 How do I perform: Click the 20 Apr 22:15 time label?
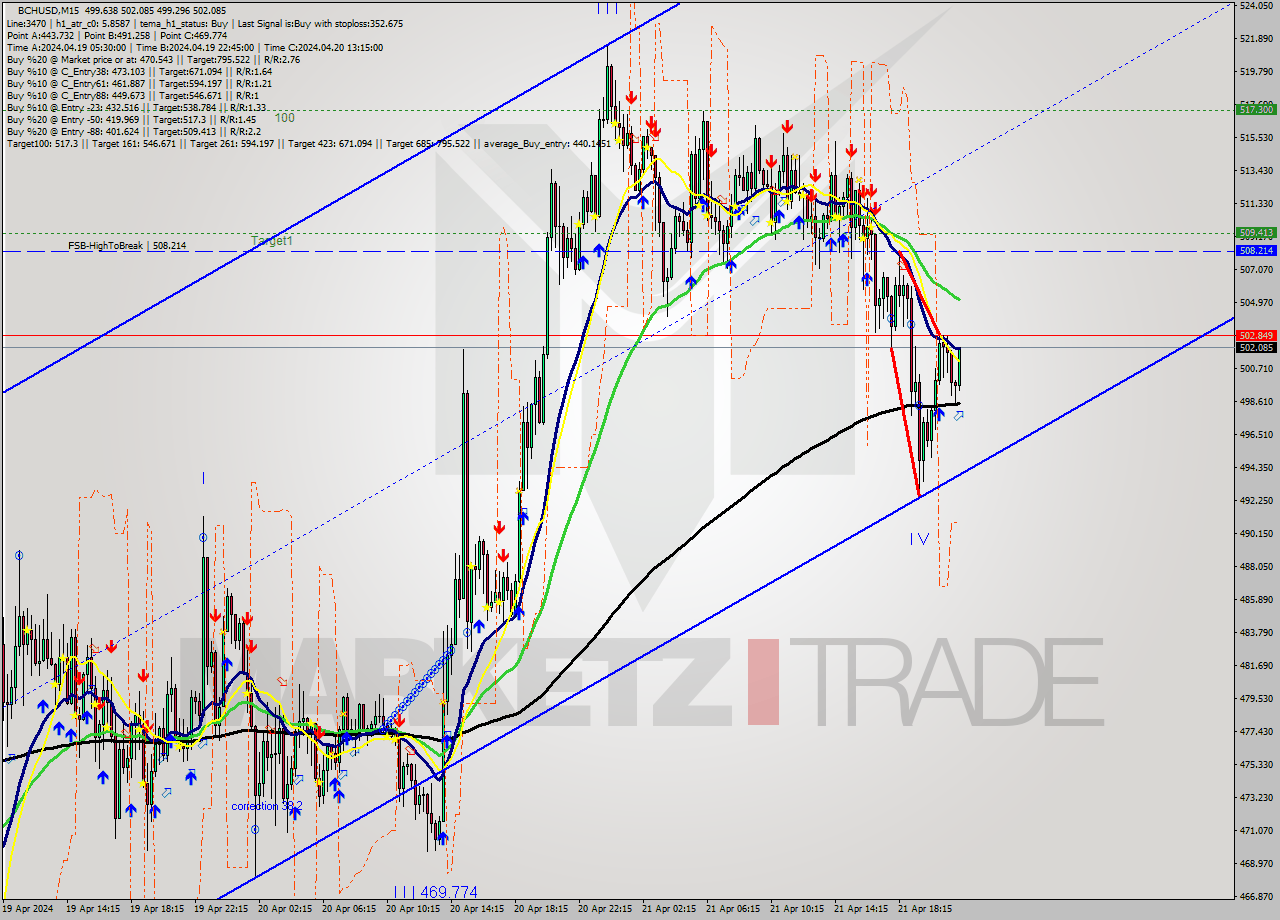tap(607, 909)
